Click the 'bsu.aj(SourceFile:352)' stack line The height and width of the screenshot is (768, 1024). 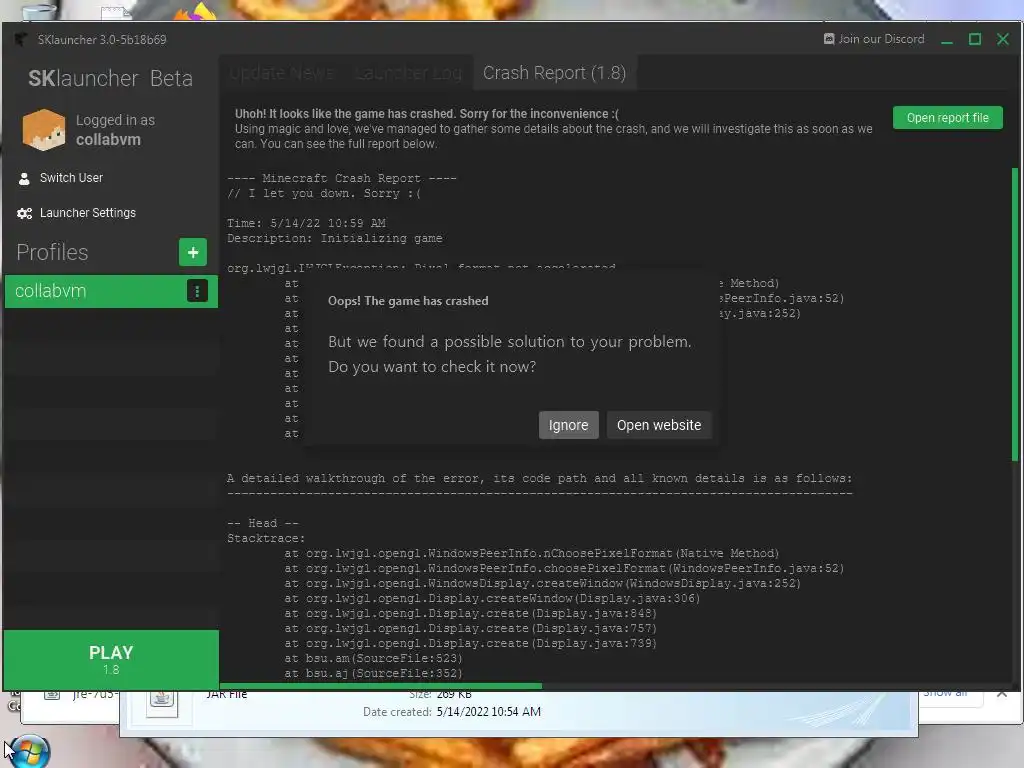click(373, 673)
